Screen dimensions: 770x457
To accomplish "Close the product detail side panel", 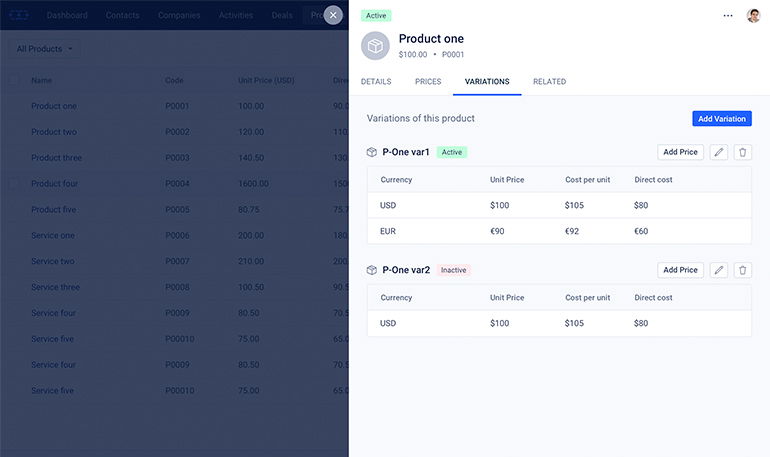I will click(334, 15).
